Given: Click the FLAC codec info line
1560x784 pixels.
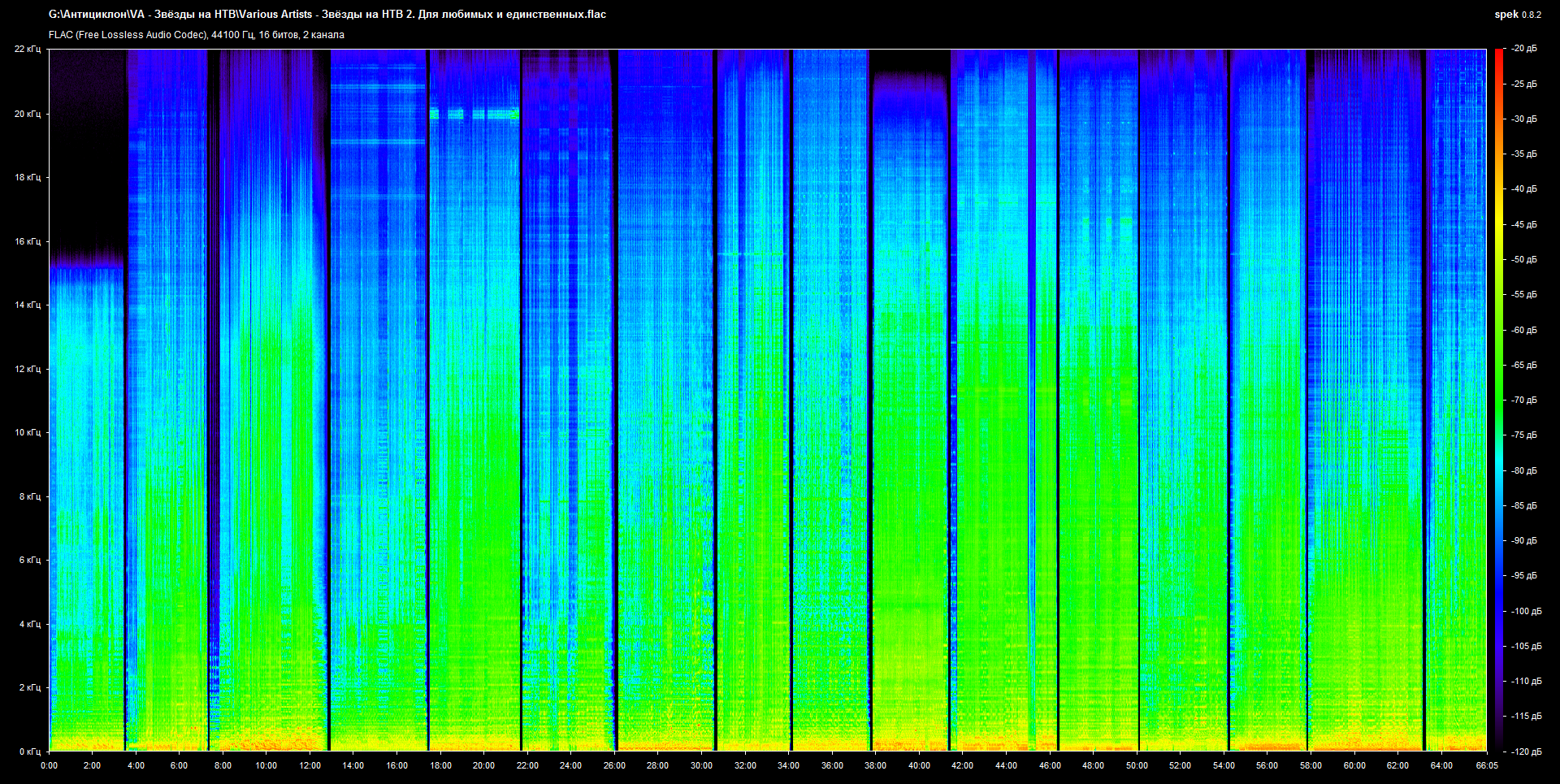Looking at the screenshot, I should tap(196, 35).
